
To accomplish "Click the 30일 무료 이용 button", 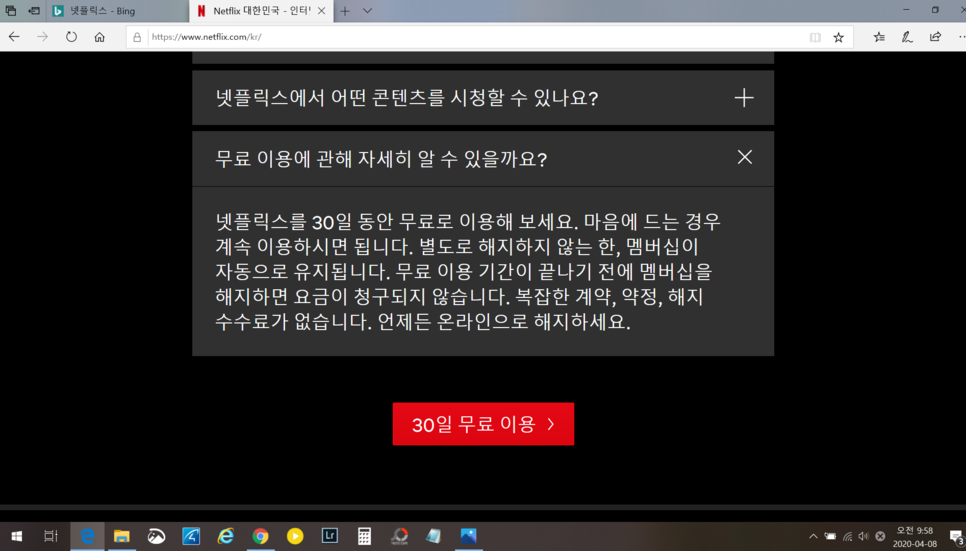I will click(483, 424).
